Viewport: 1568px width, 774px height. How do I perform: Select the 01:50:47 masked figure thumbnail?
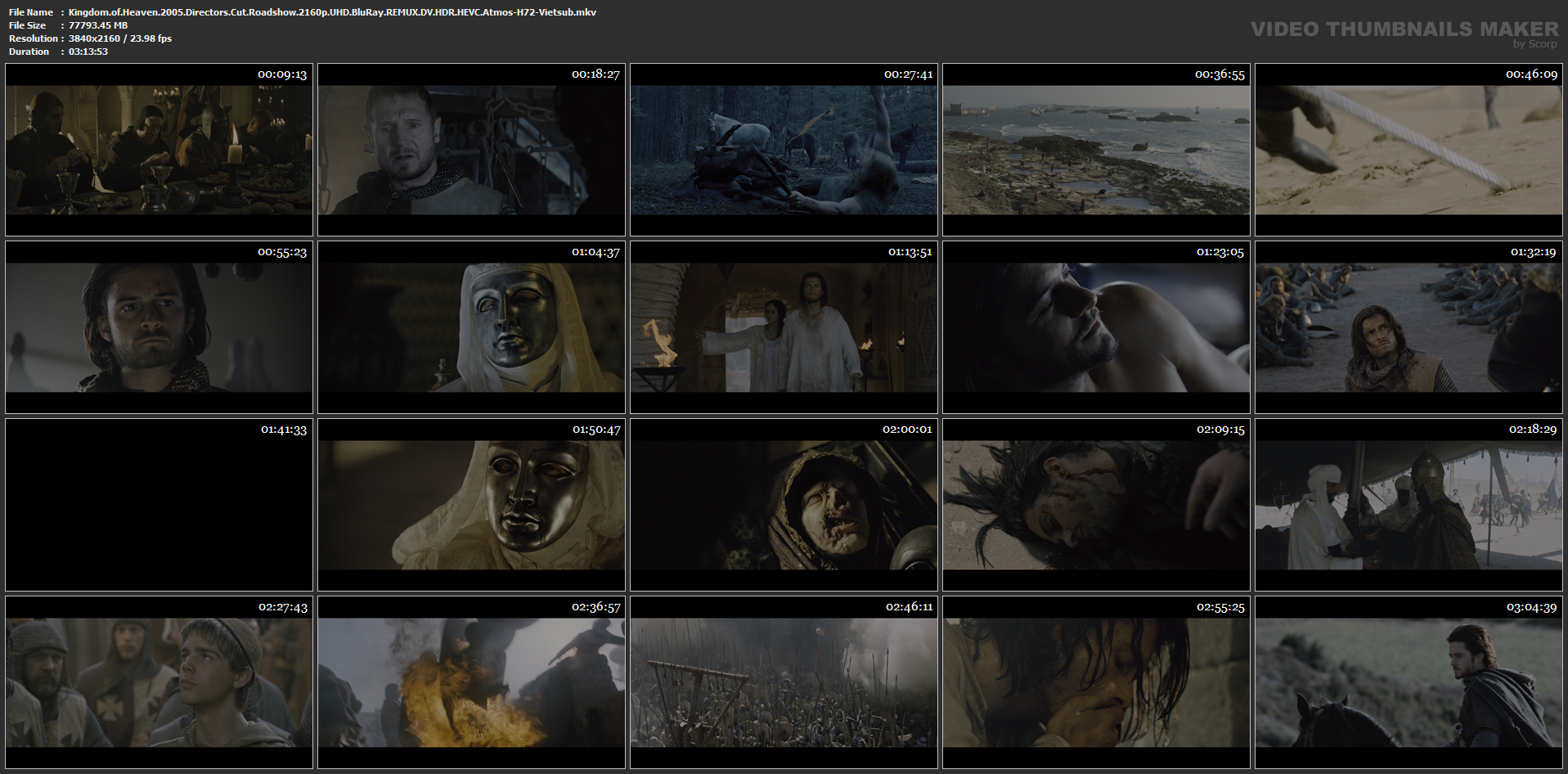(471, 505)
